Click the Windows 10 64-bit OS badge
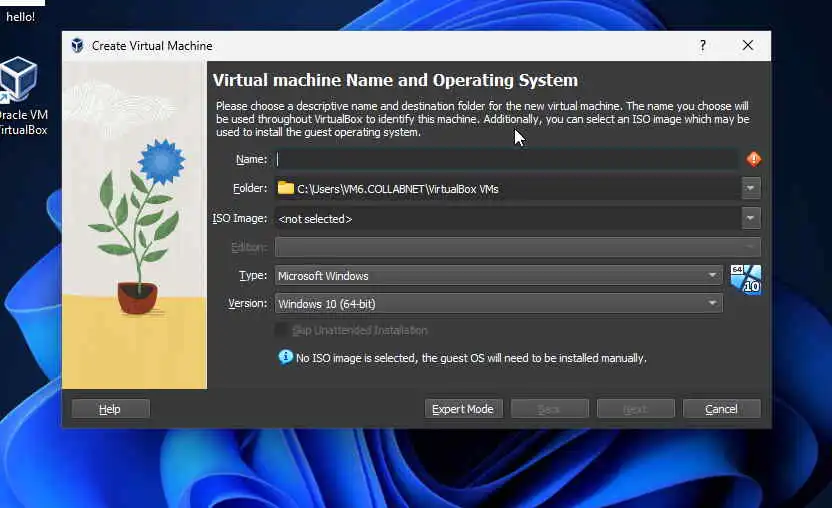The width and height of the screenshot is (832, 508). pos(746,280)
